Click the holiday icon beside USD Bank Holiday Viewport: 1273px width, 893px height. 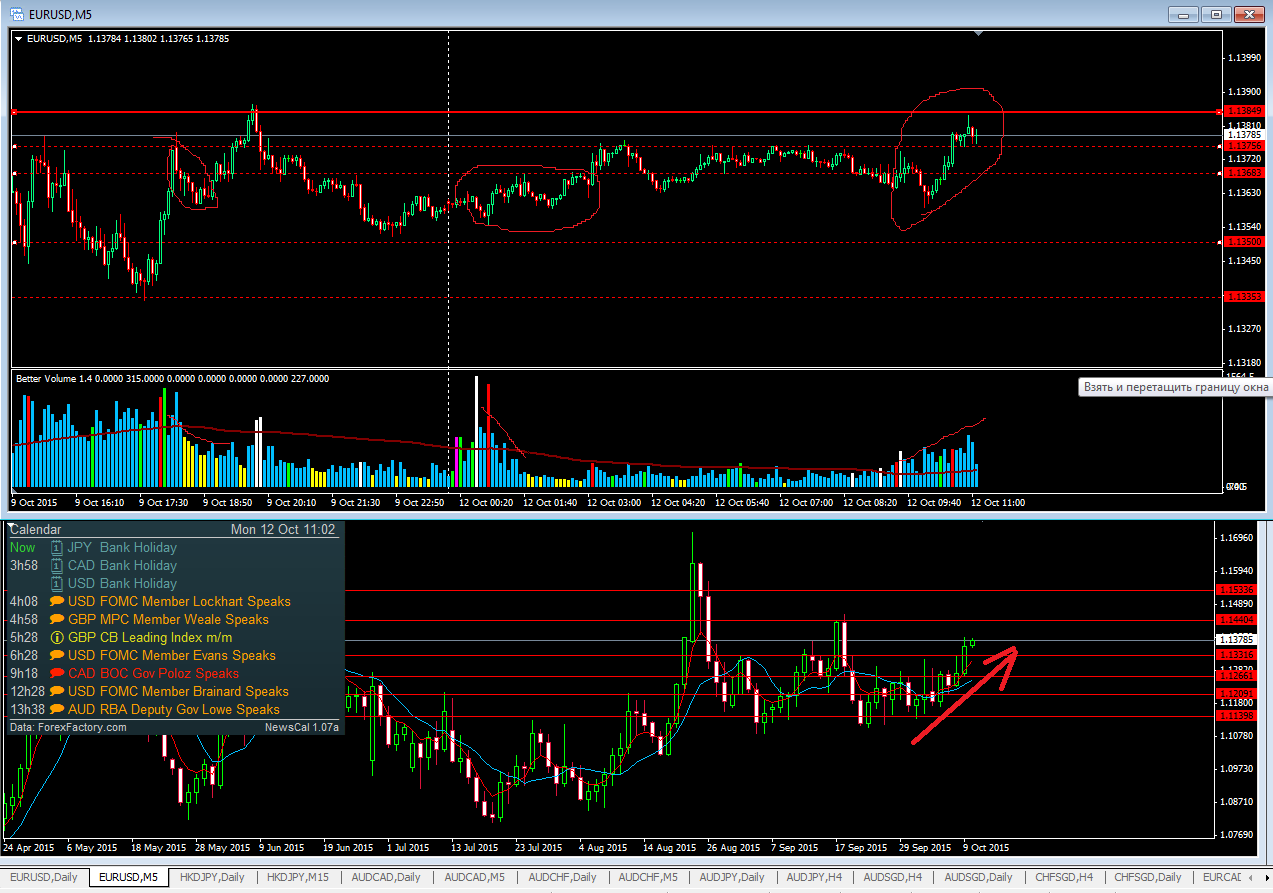(57, 584)
